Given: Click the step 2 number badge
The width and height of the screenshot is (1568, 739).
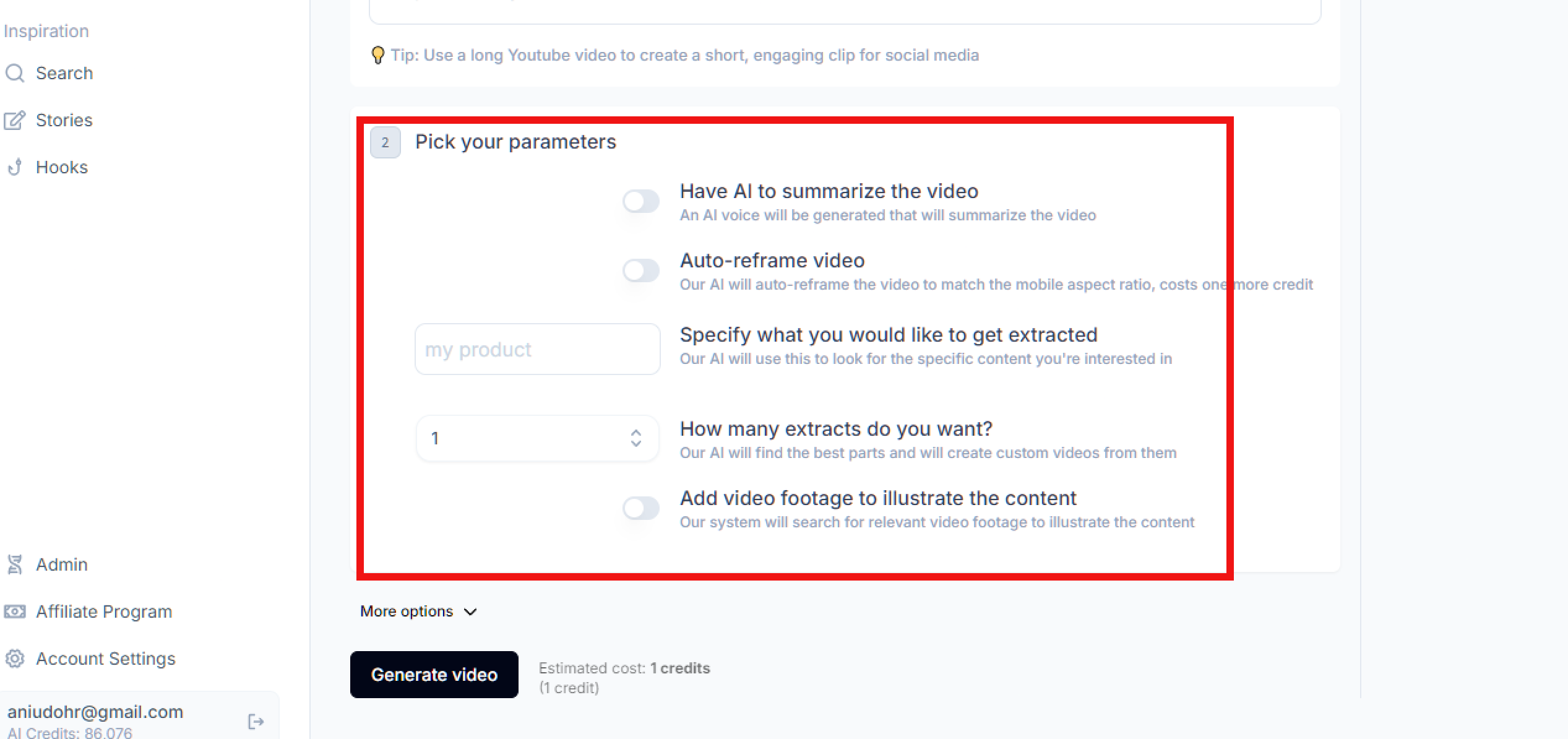Looking at the screenshot, I should click(x=385, y=142).
